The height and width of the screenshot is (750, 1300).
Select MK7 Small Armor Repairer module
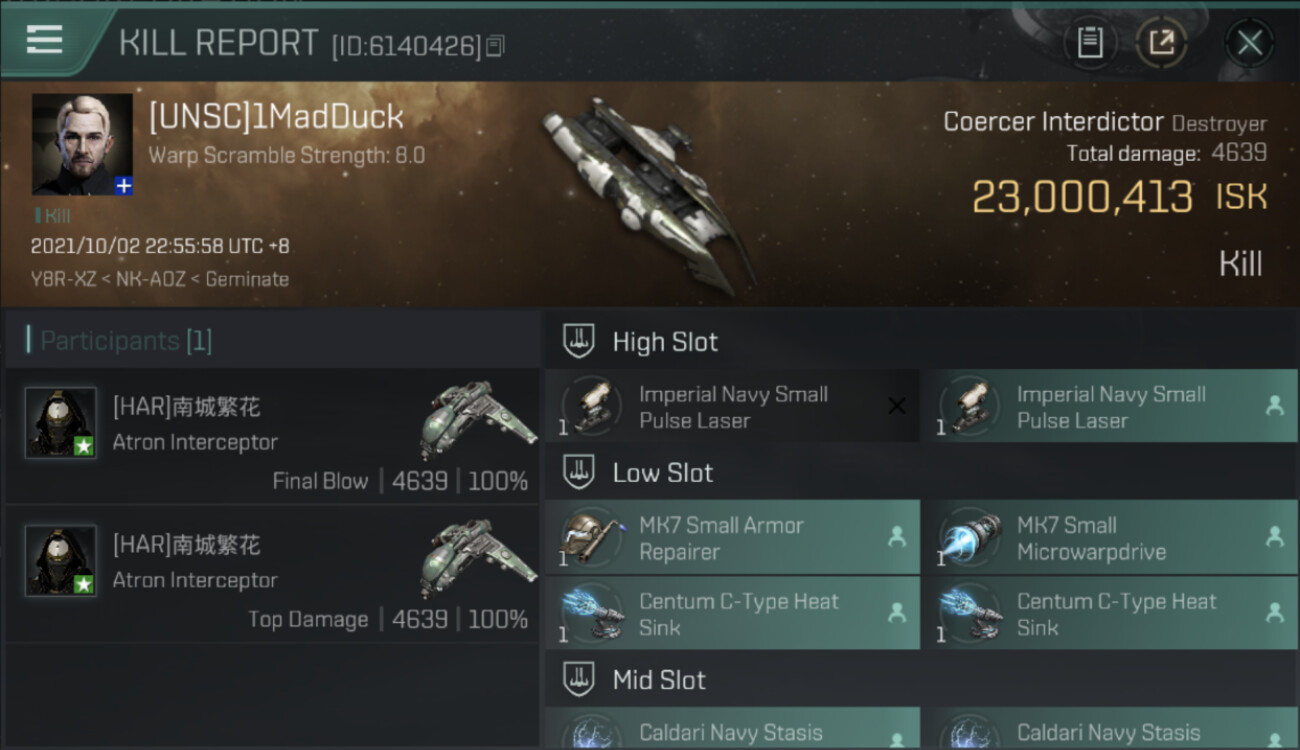click(x=732, y=538)
